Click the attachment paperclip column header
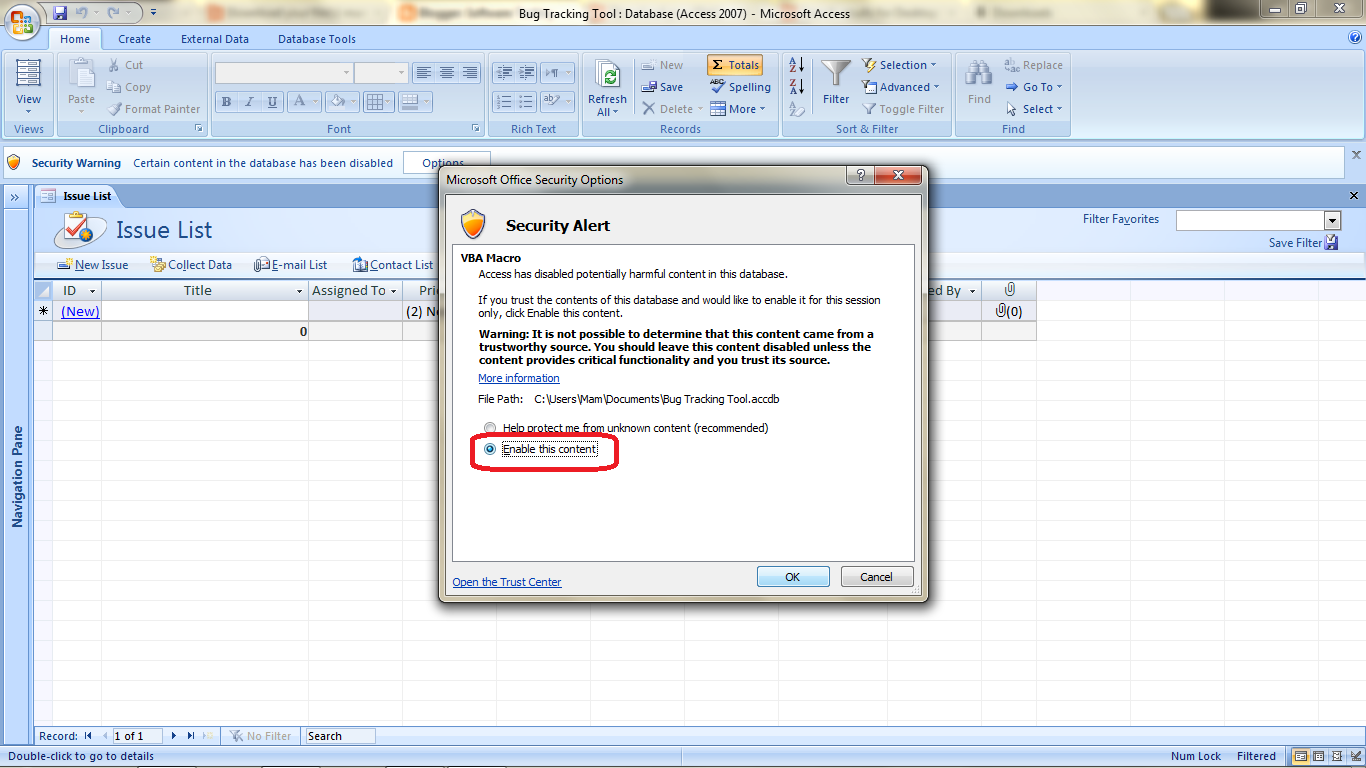The height and width of the screenshot is (768, 1366). point(1009,290)
